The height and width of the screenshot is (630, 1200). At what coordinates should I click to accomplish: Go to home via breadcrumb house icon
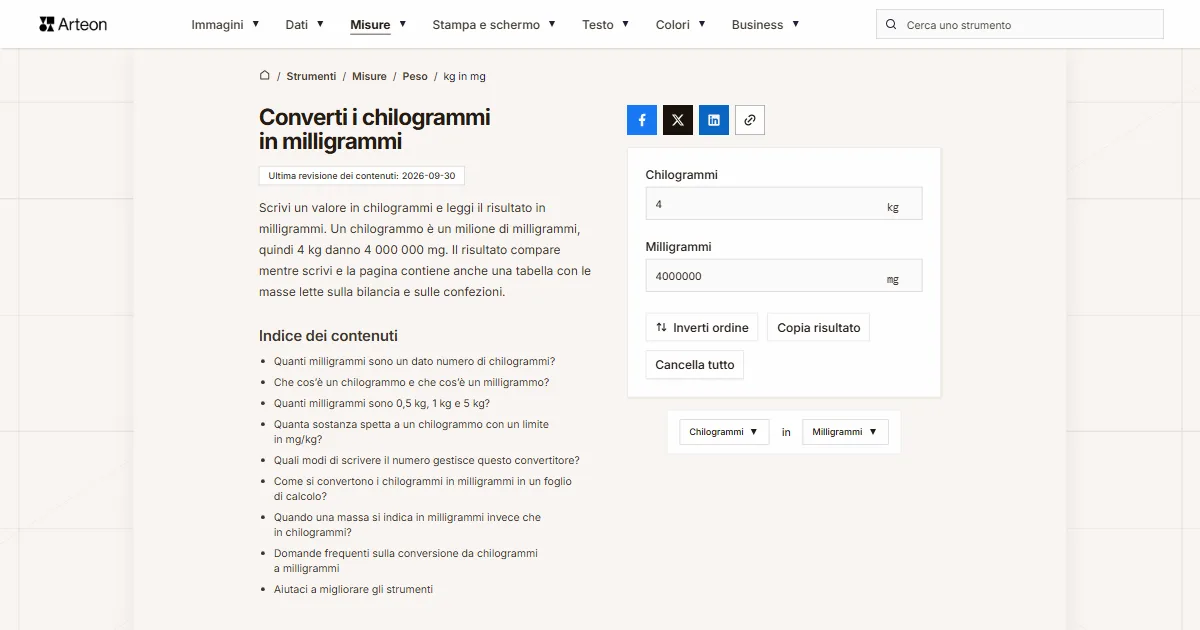(x=265, y=75)
